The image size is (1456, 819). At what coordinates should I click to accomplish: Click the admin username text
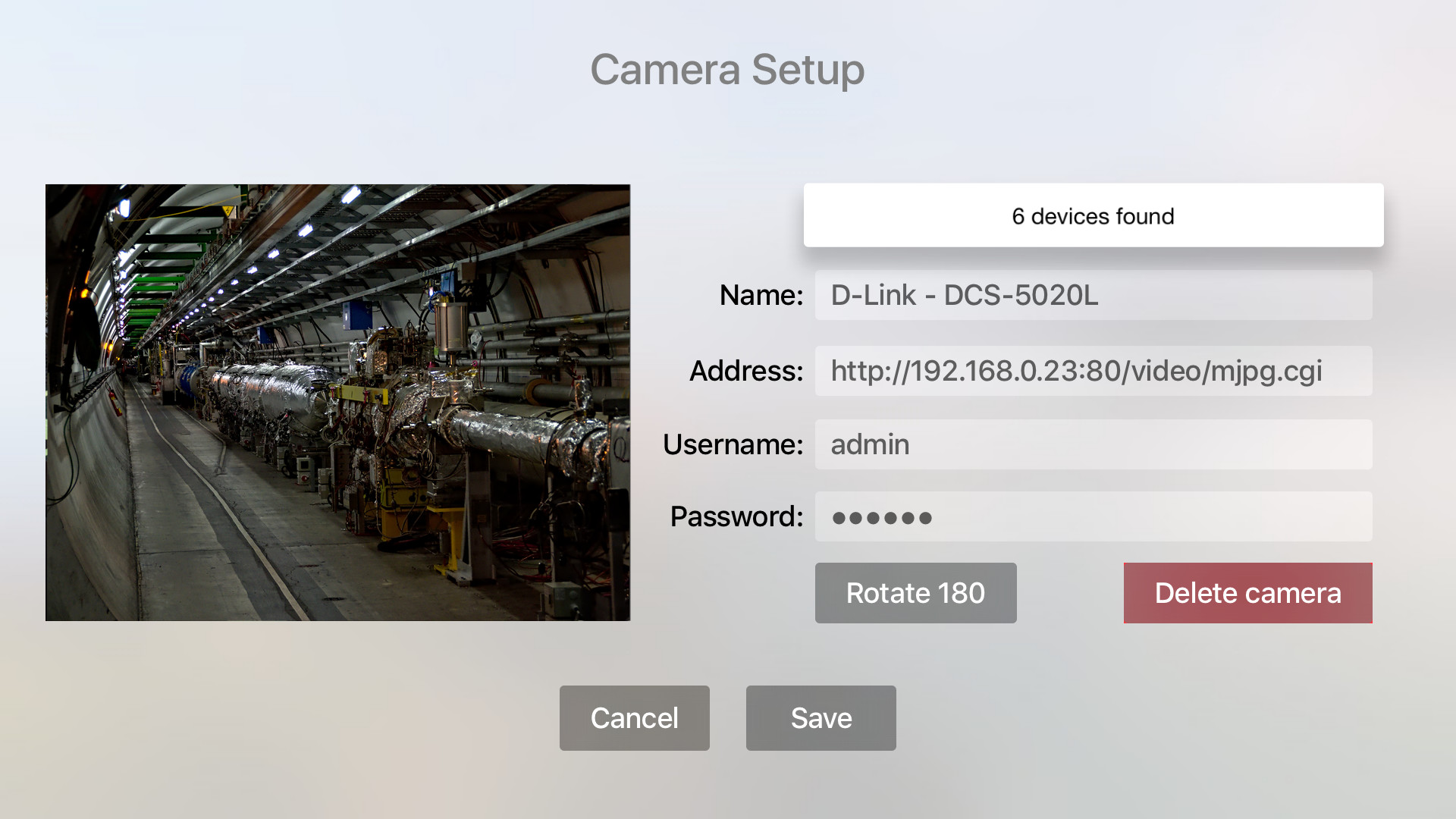[870, 444]
